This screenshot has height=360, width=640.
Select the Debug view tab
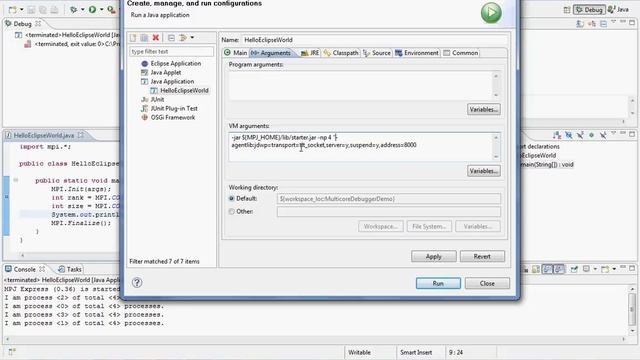click(x=22, y=24)
